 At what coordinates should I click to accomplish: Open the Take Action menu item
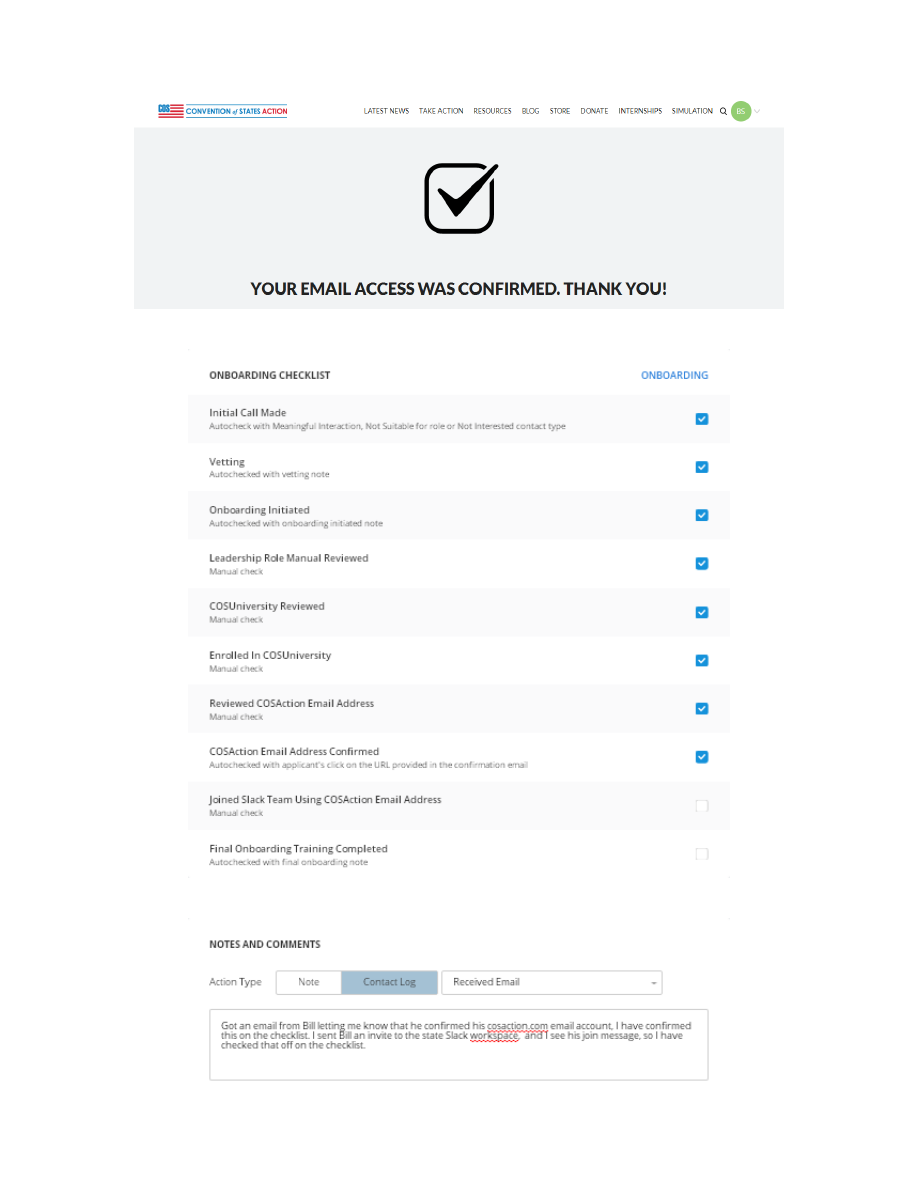441,111
